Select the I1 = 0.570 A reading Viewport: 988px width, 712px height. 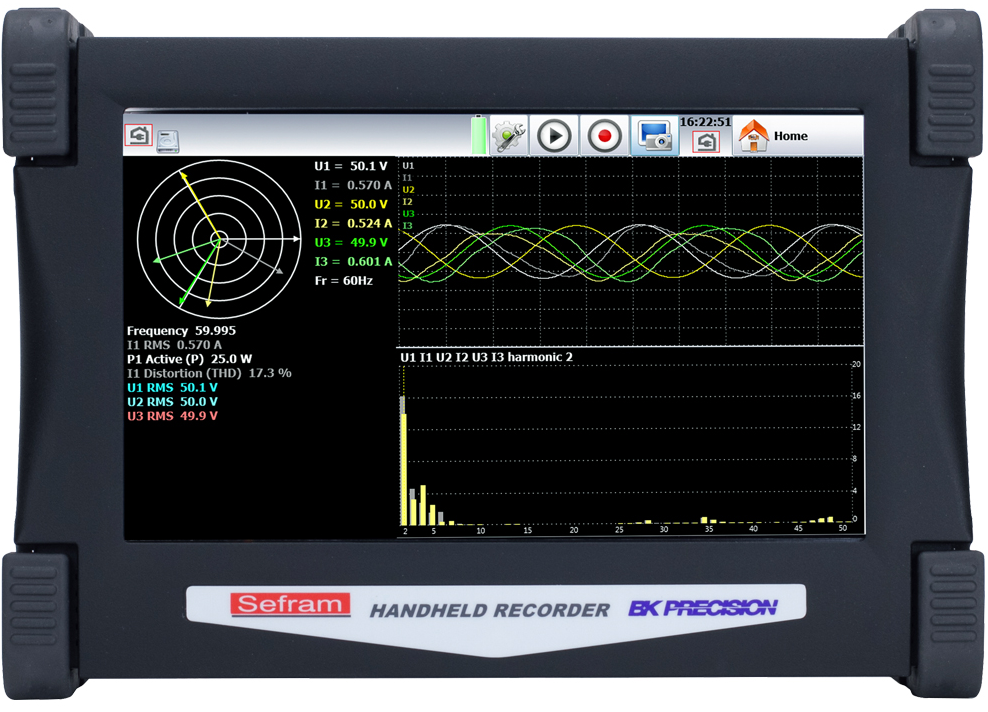(x=353, y=185)
